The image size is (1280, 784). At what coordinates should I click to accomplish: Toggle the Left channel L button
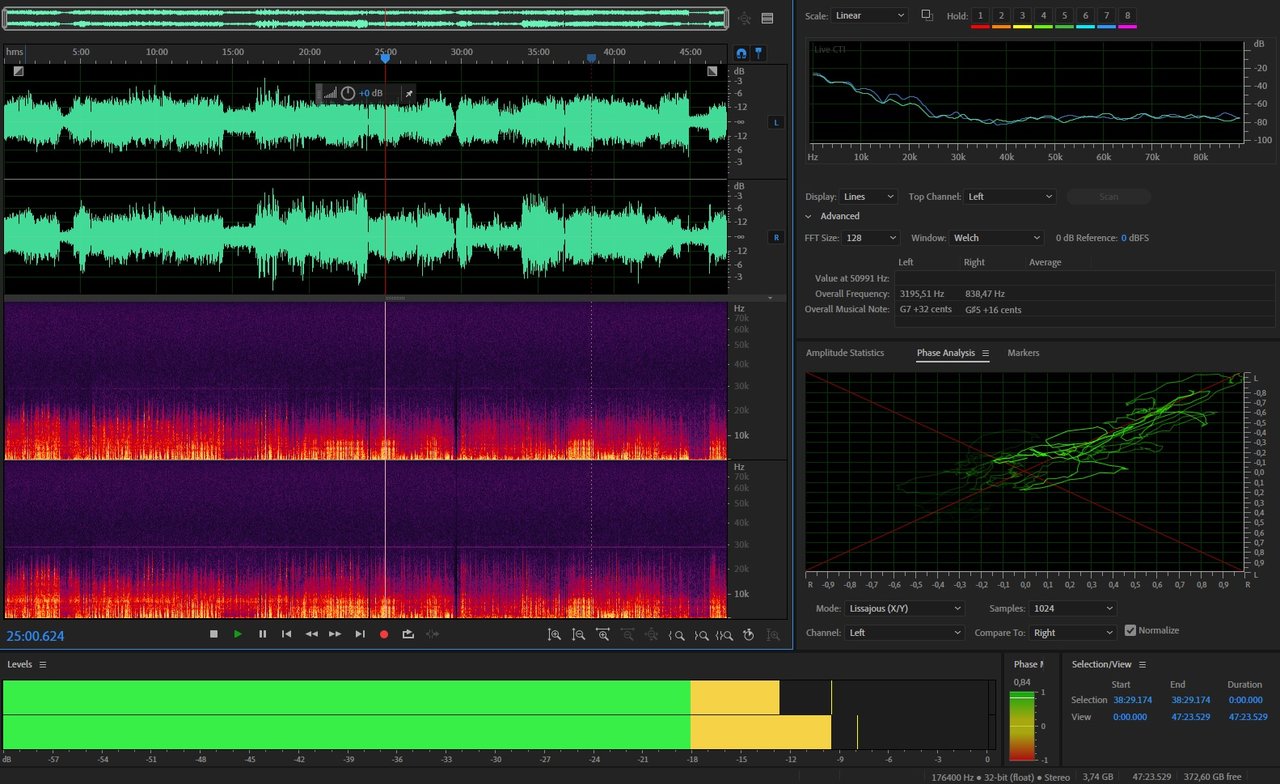[775, 122]
